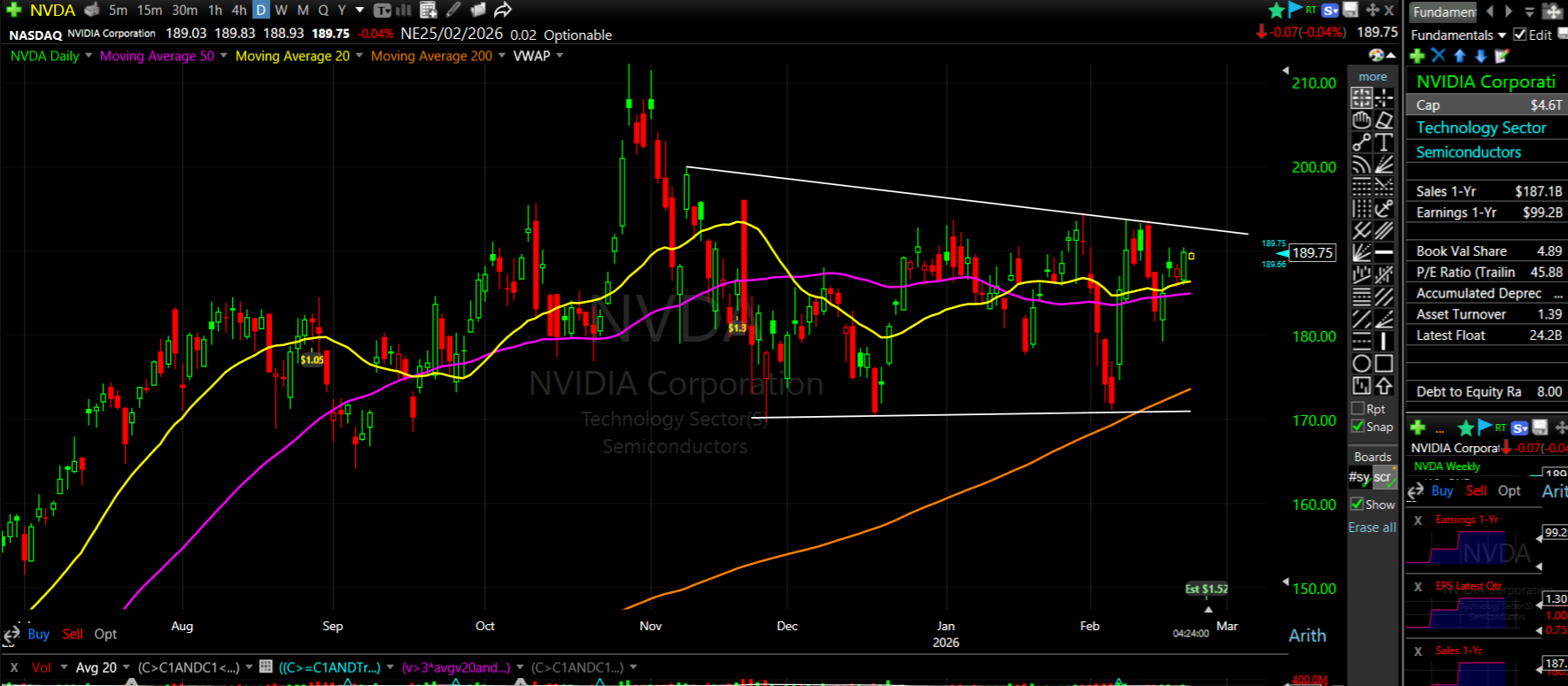The width and height of the screenshot is (1568, 686).
Task: Switch to the 15m timeframe
Action: click(x=150, y=10)
